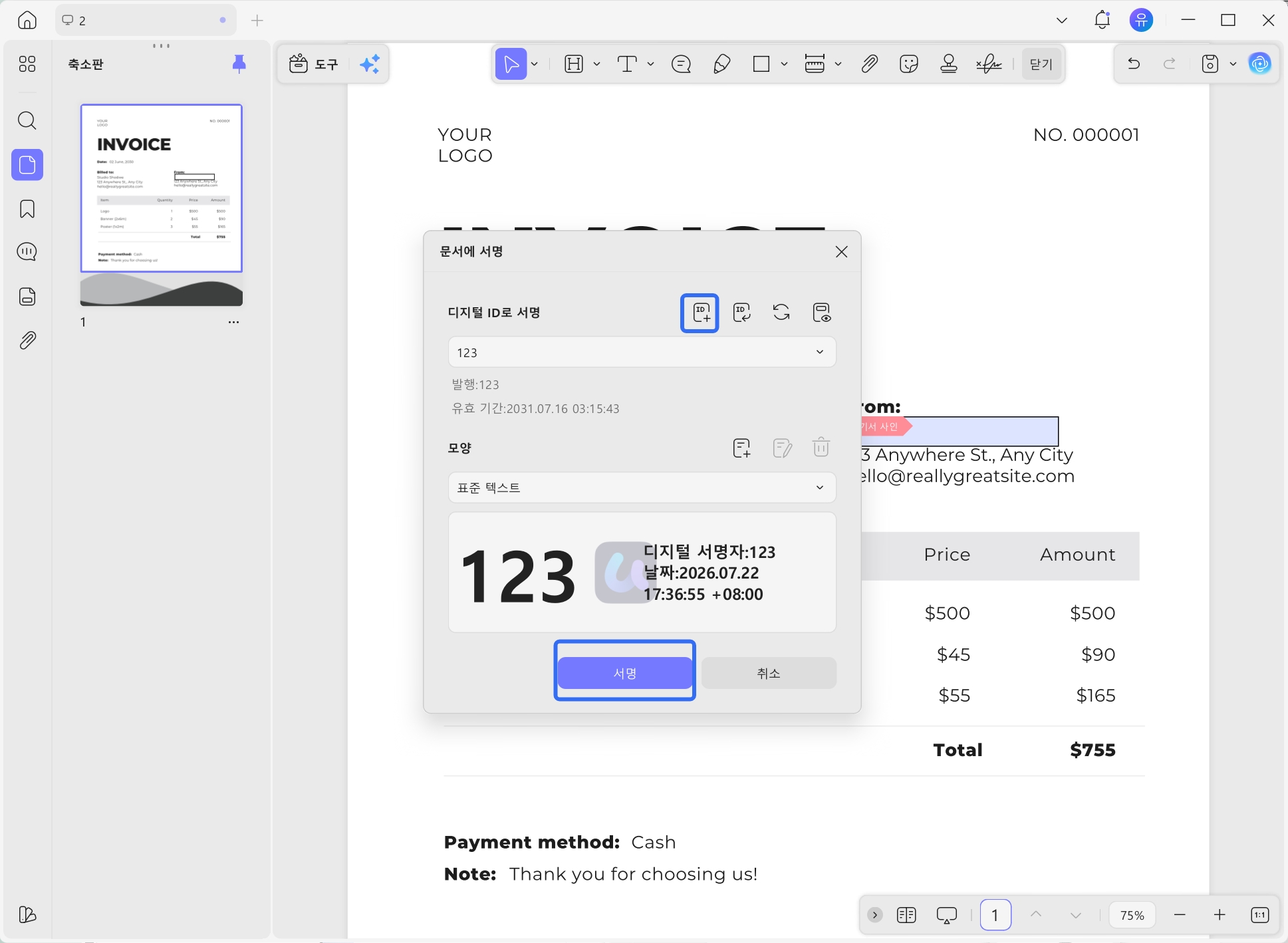Select the stamp tool
The image size is (1288, 943).
click(949, 64)
